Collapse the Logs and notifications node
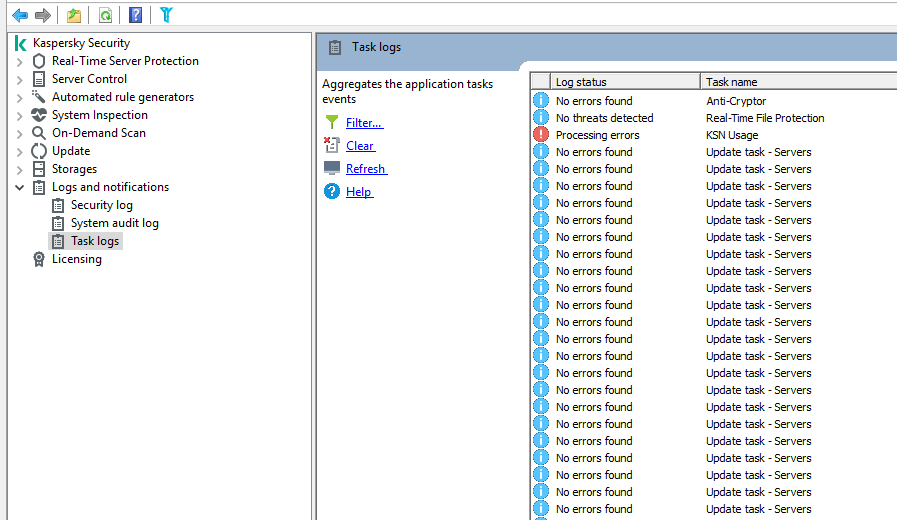 [x=19, y=187]
